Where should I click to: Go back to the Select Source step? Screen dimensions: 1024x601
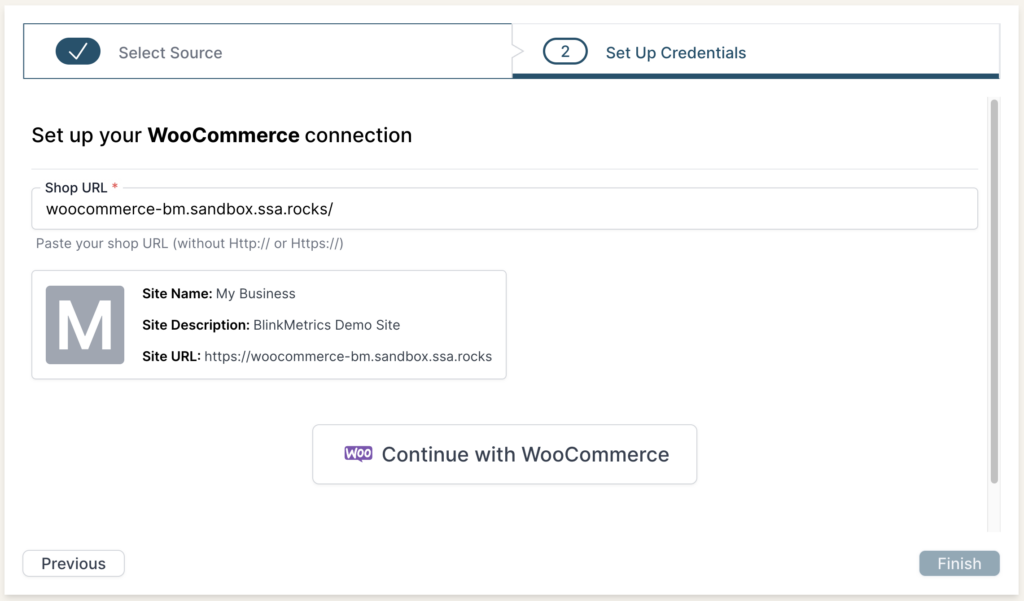170,53
